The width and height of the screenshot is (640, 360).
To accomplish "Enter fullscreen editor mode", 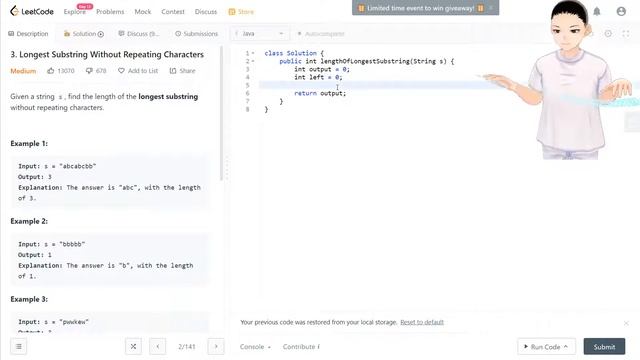I will pos(626,34).
